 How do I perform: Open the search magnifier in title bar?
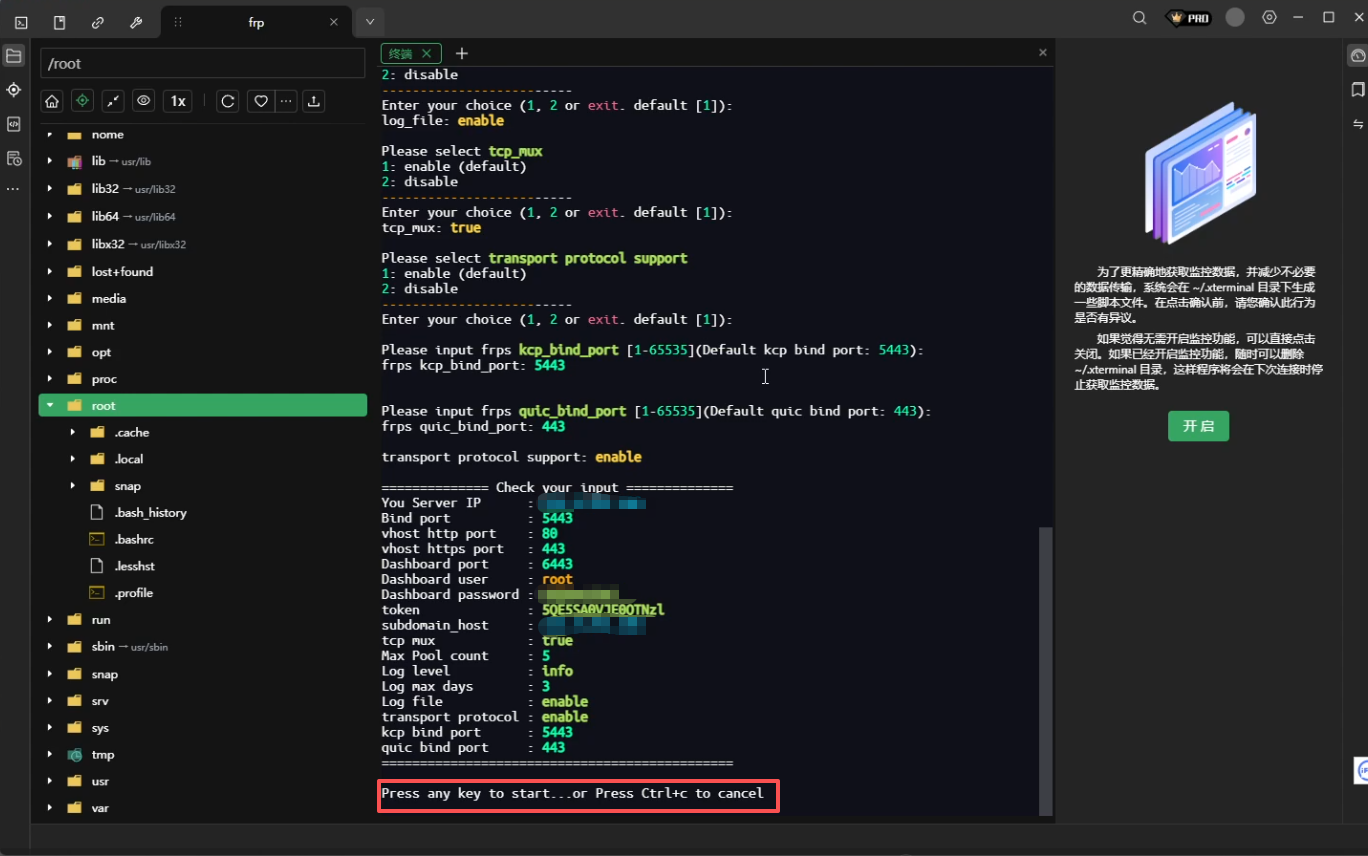1139,18
